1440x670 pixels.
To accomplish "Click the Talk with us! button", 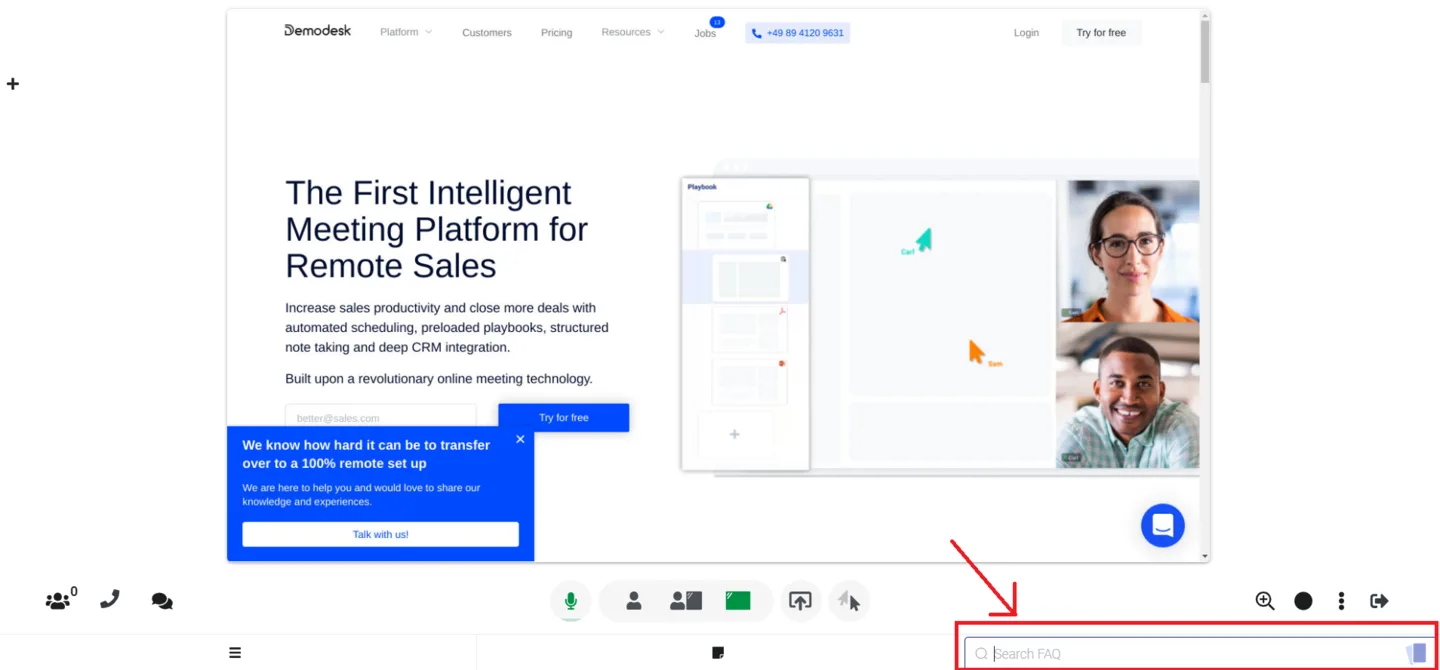I will 381,534.
